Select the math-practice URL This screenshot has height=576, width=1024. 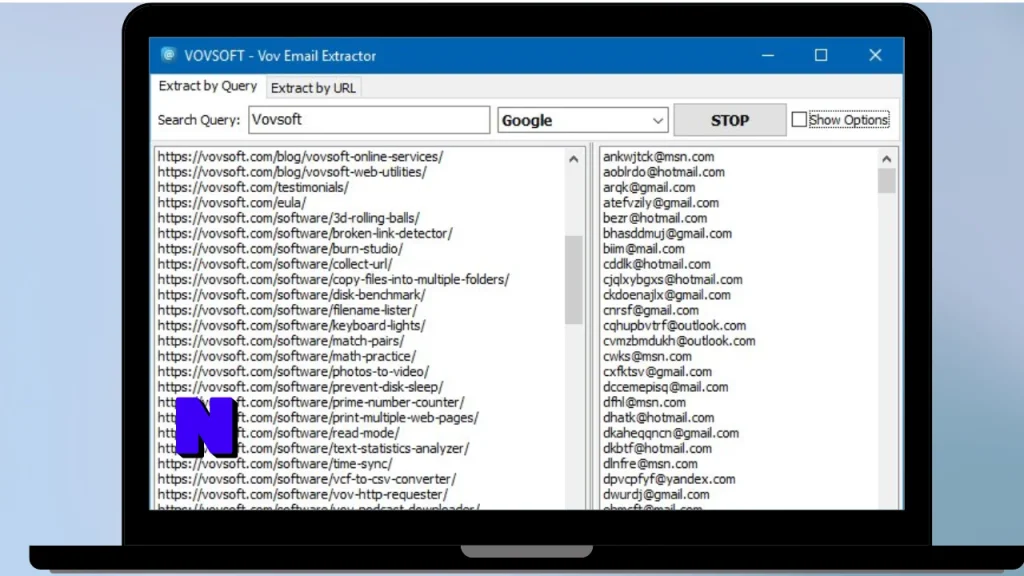(x=287, y=356)
